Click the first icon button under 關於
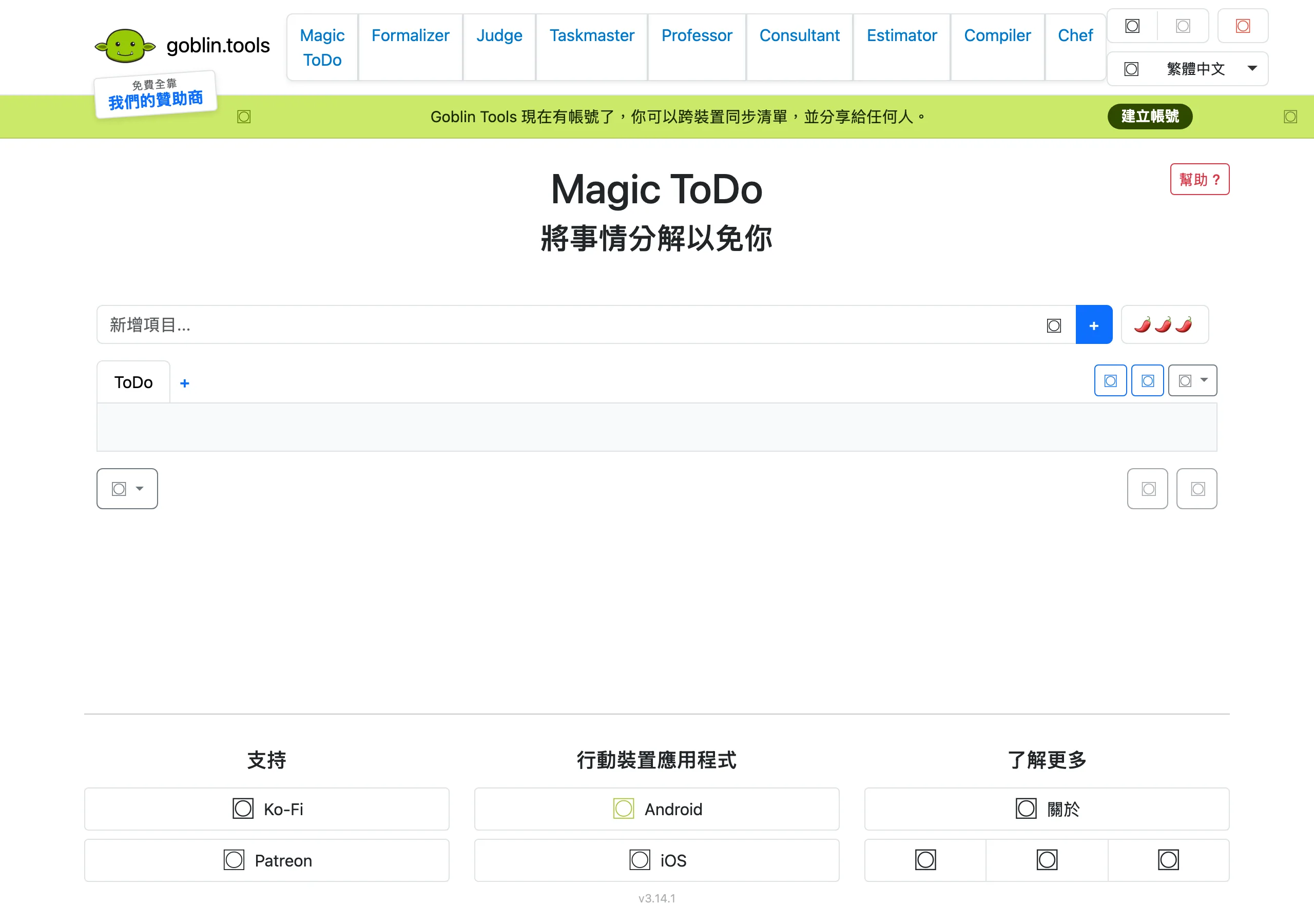Screen dimensions: 1314x924 click(x=925, y=860)
